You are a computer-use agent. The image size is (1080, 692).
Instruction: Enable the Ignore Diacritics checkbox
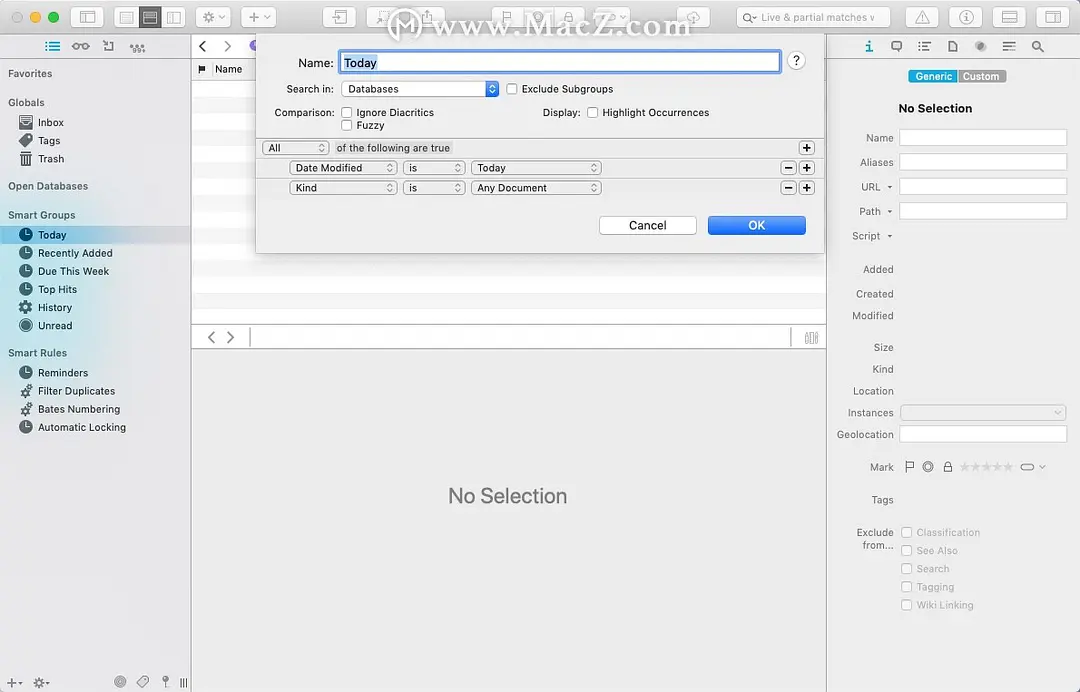[346, 112]
